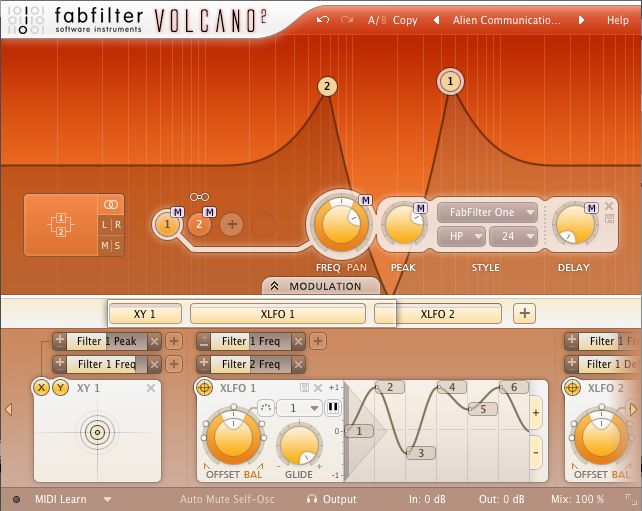Invert the Filter 2 Freq slot
The image size is (642, 511).
[x=204, y=364]
